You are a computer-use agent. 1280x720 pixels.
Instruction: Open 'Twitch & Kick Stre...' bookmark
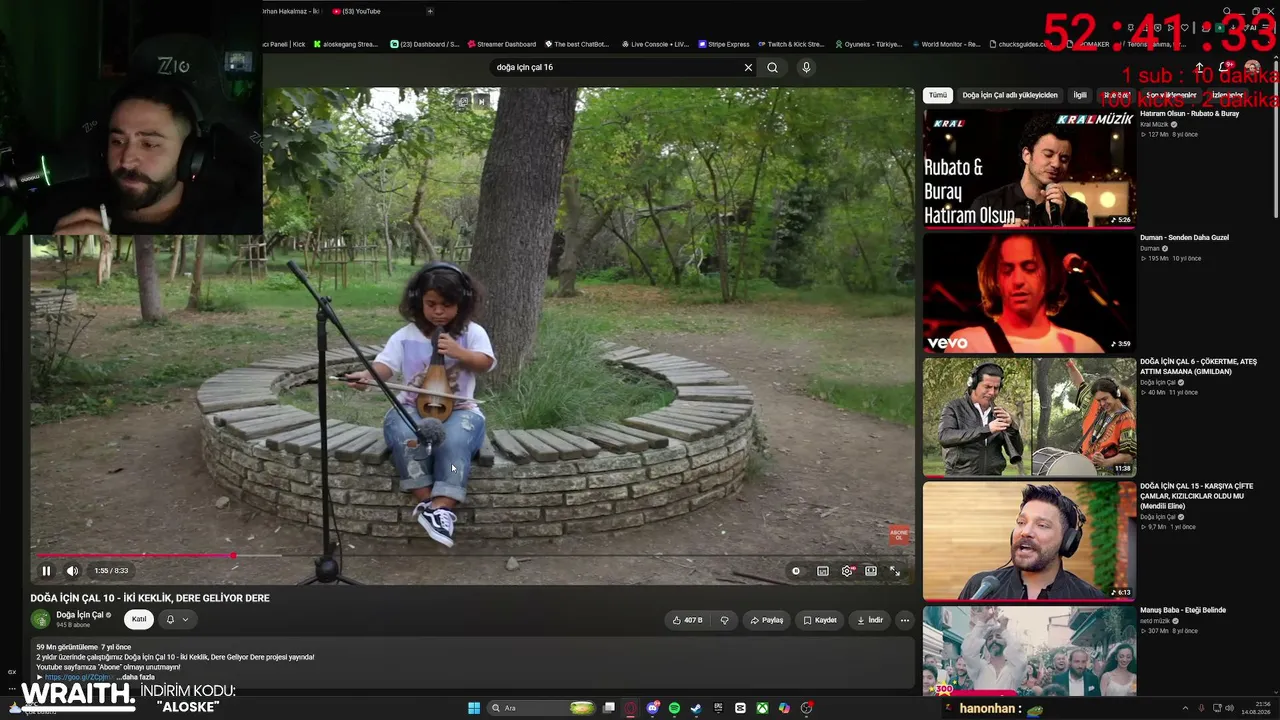[x=791, y=44]
